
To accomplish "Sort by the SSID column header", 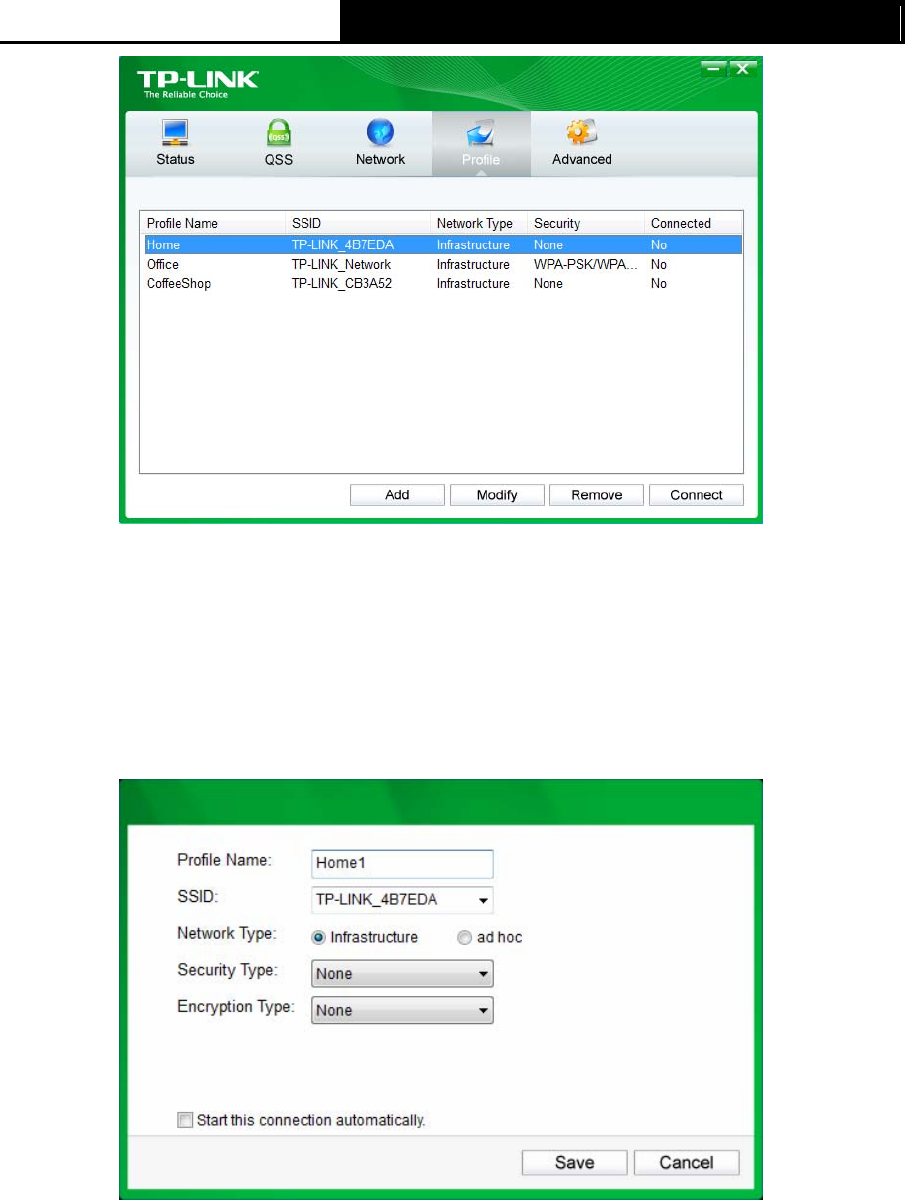I will 357,223.
